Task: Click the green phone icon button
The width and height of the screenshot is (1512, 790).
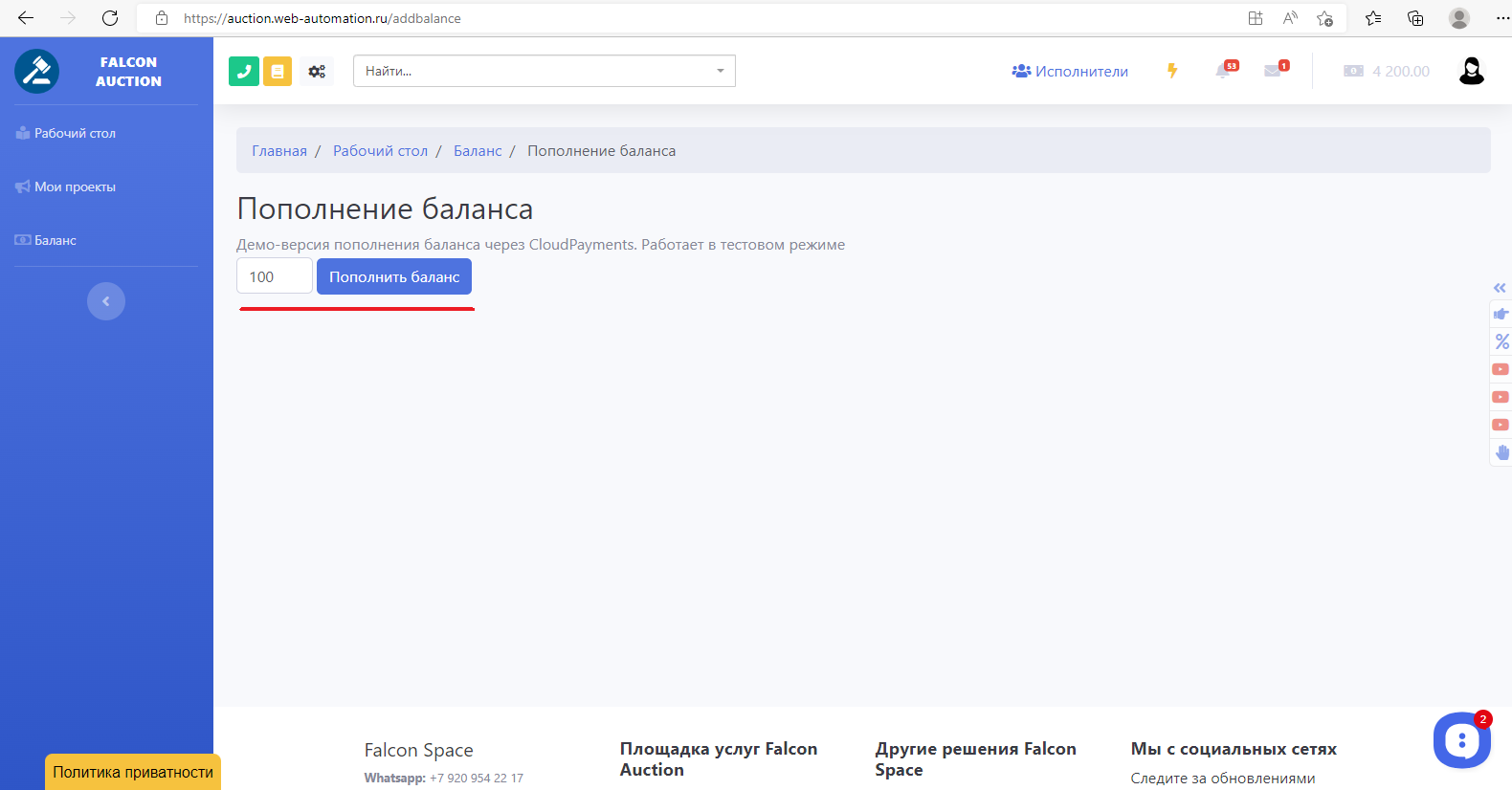Action: [244, 71]
